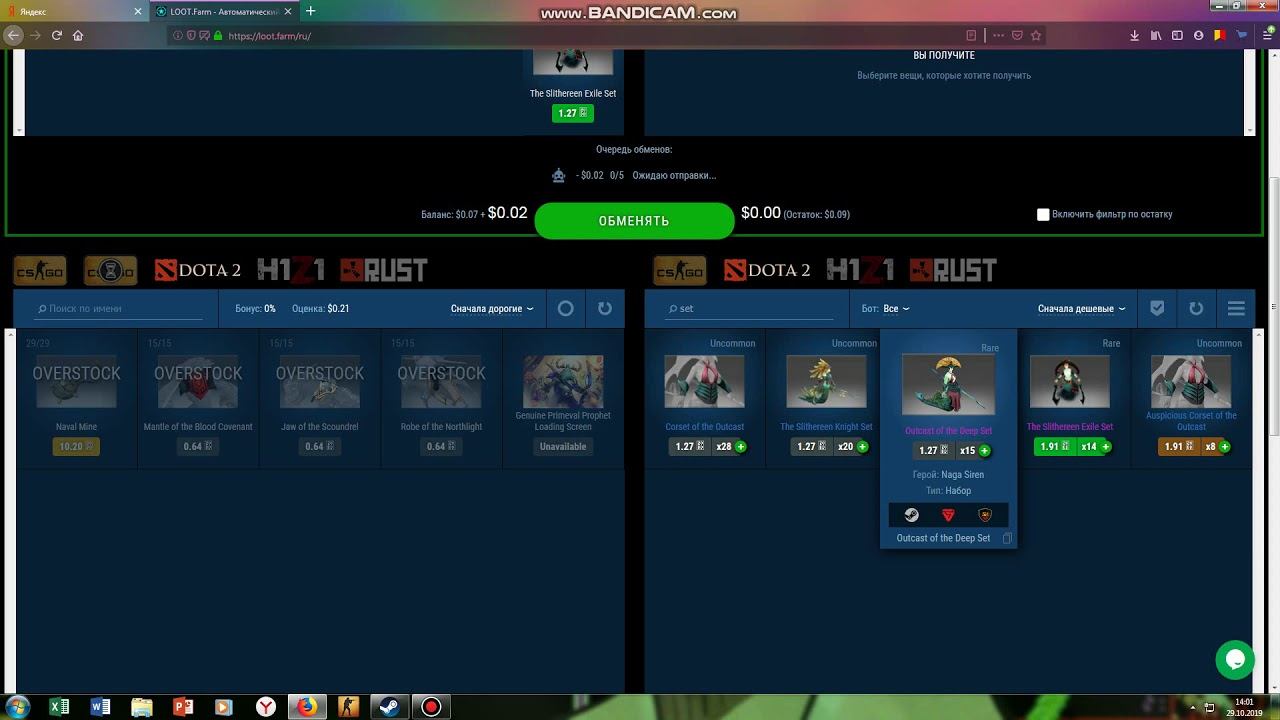Image resolution: width=1280 pixels, height=720 pixels.
Task: Reload the page in the browser
Action: tap(57, 35)
